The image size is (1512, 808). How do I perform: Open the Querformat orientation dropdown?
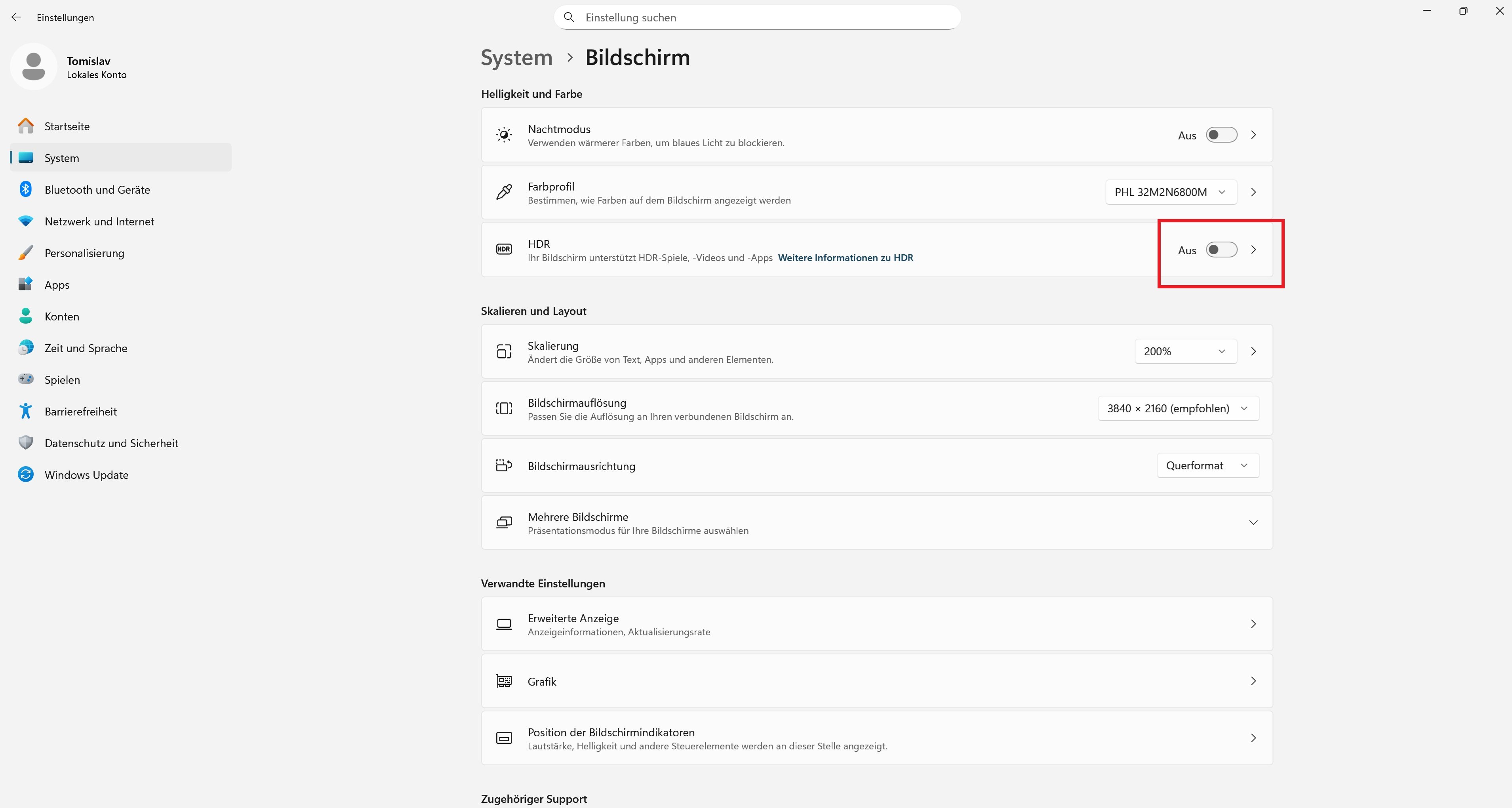tap(1207, 466)
